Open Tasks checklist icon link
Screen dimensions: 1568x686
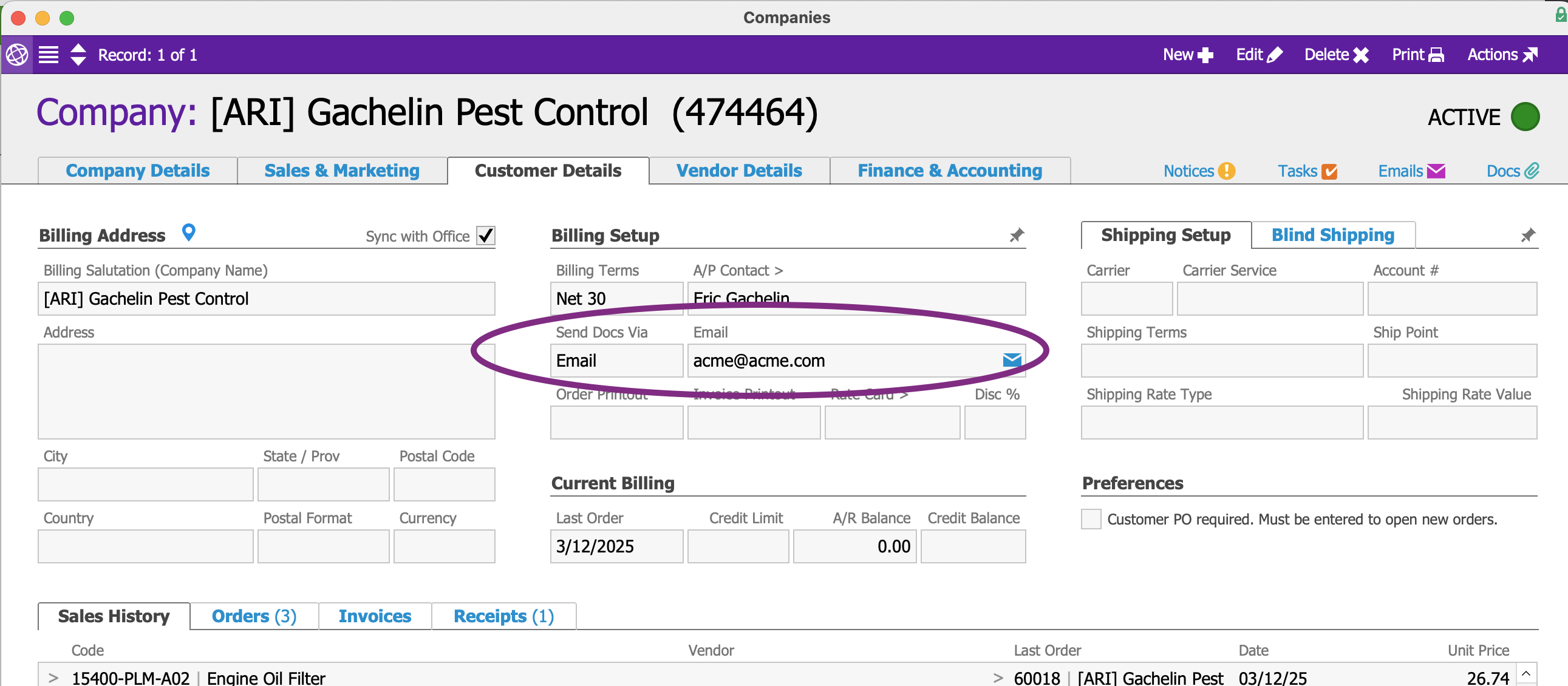point(1307,171)
